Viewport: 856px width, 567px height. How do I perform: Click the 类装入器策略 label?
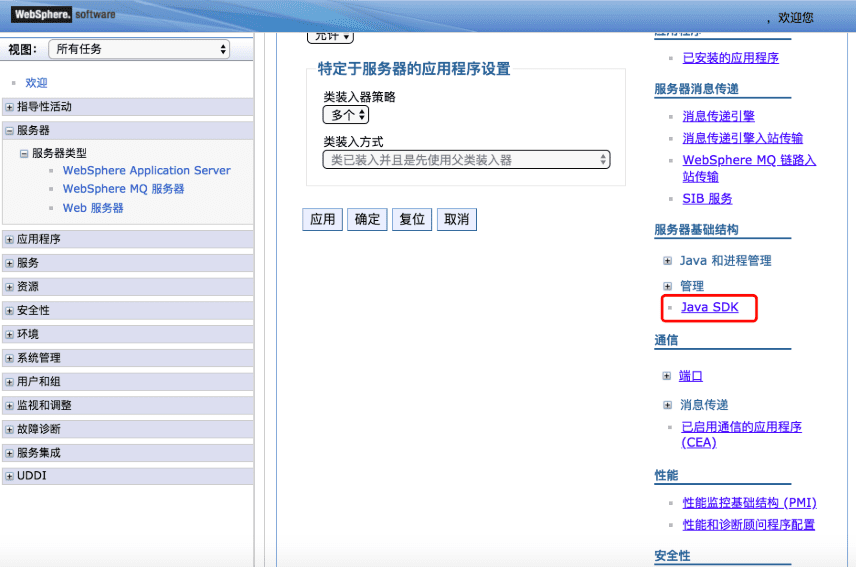click(359, 97)
